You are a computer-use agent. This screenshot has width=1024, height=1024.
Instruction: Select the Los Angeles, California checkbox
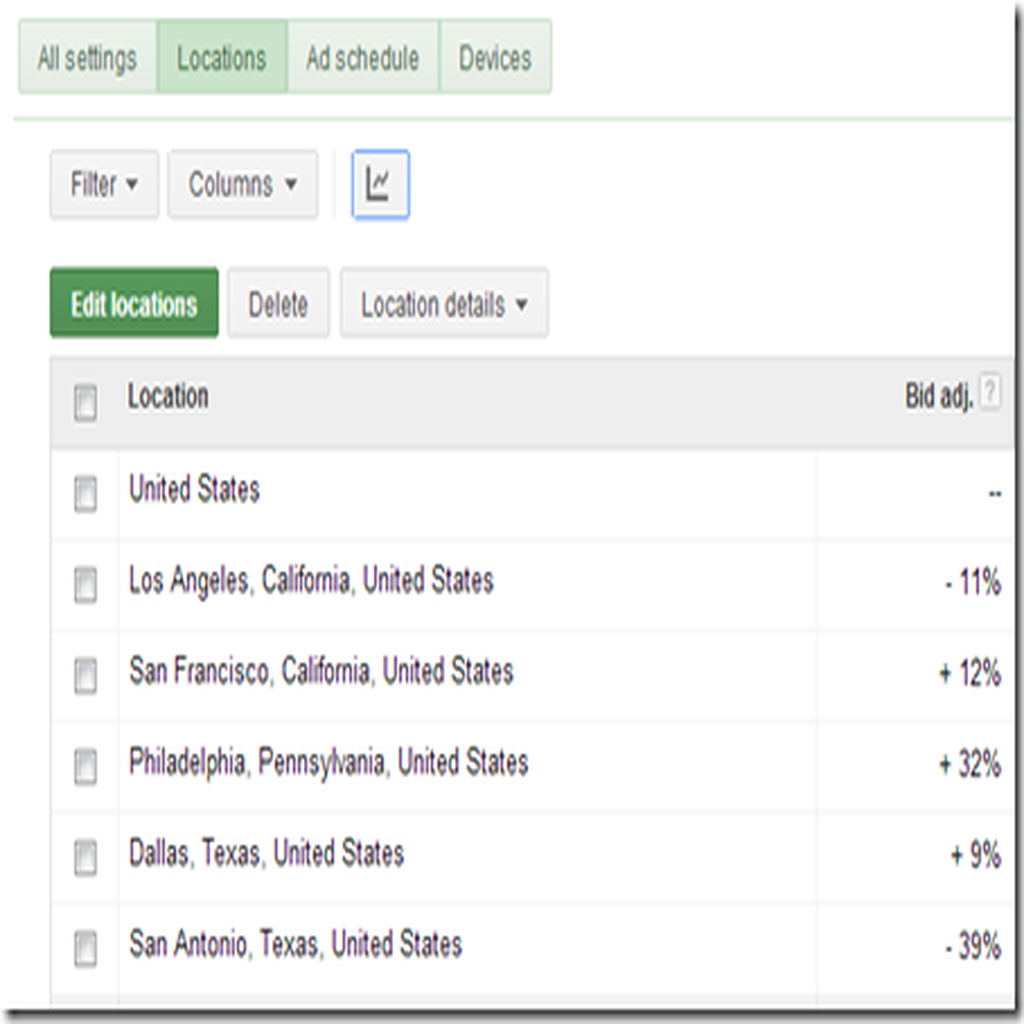click(86, 584)
